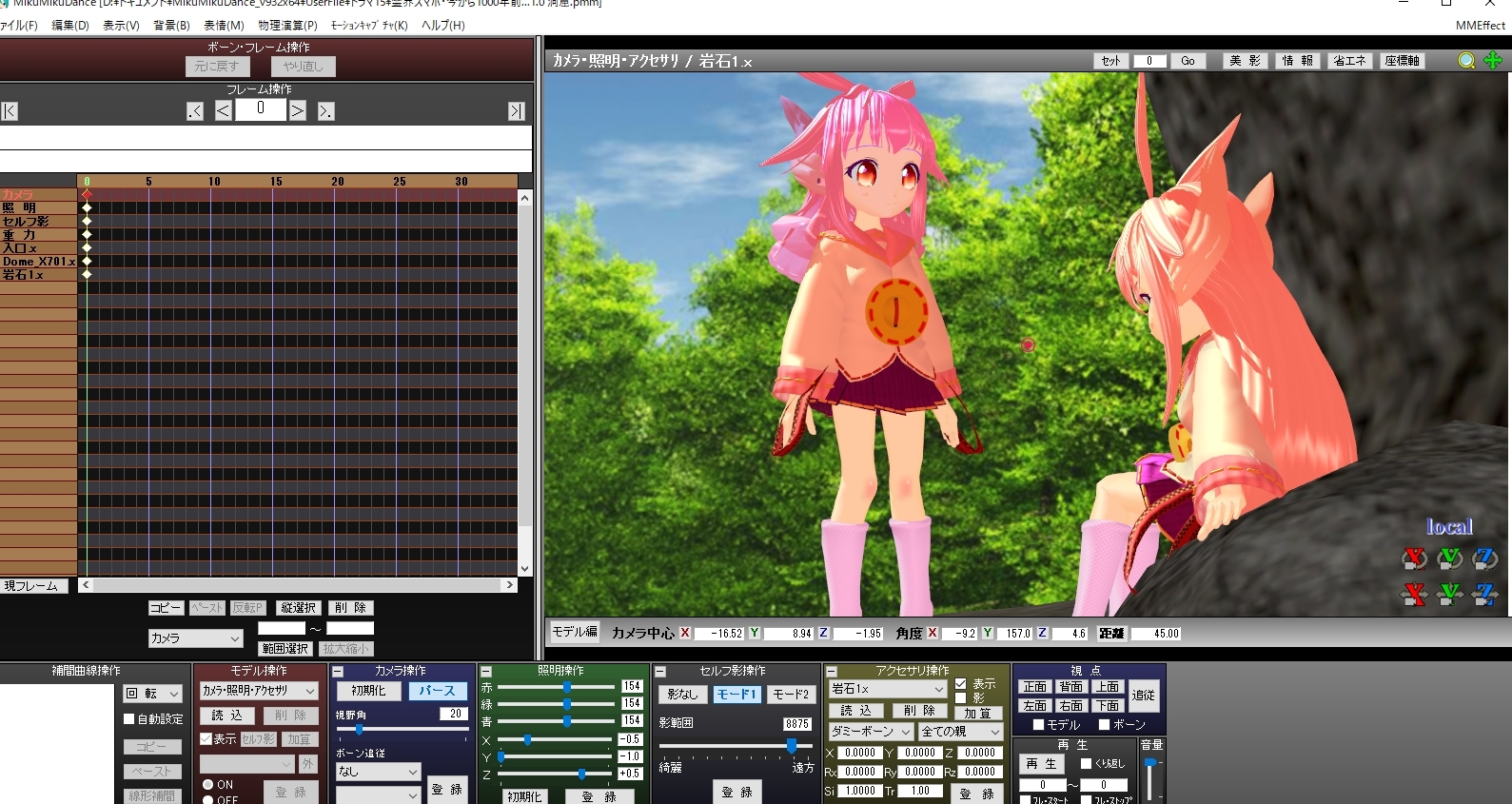This screenshot has width=1512, height=804.
Task: Adjust the 影範囲 shadow range slider
Action: click(x=792, y=745)
